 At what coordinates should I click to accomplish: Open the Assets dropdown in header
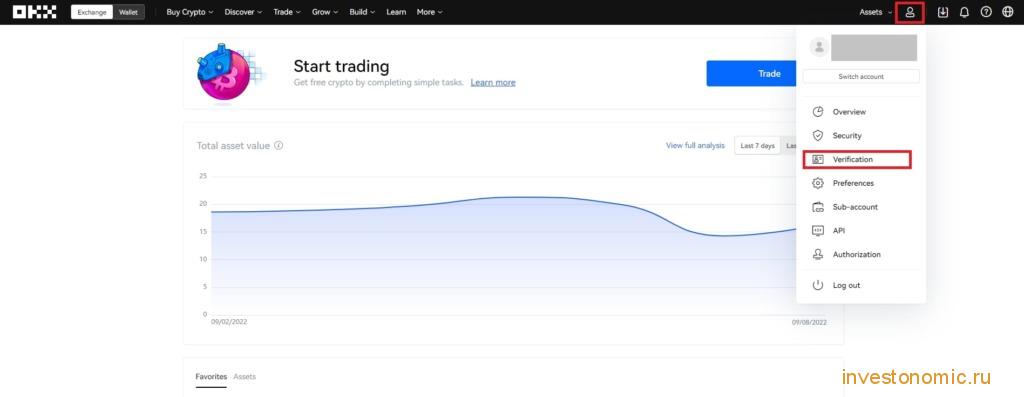click(875, 12)
